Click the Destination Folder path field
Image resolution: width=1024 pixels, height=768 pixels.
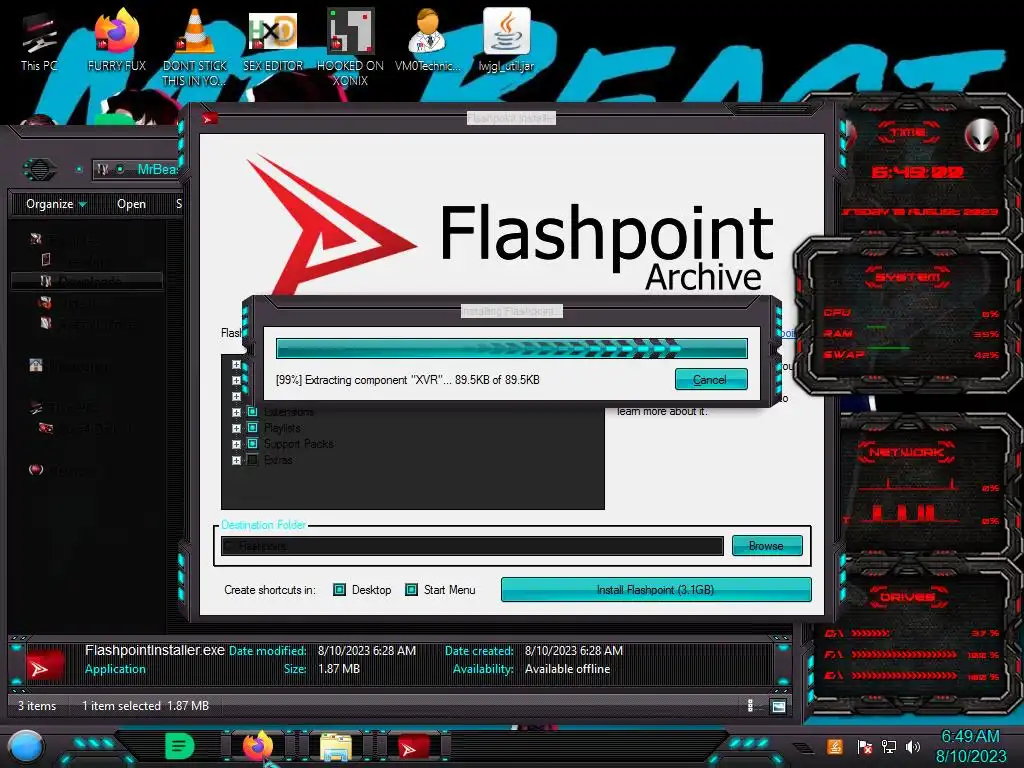coord(472,546)
